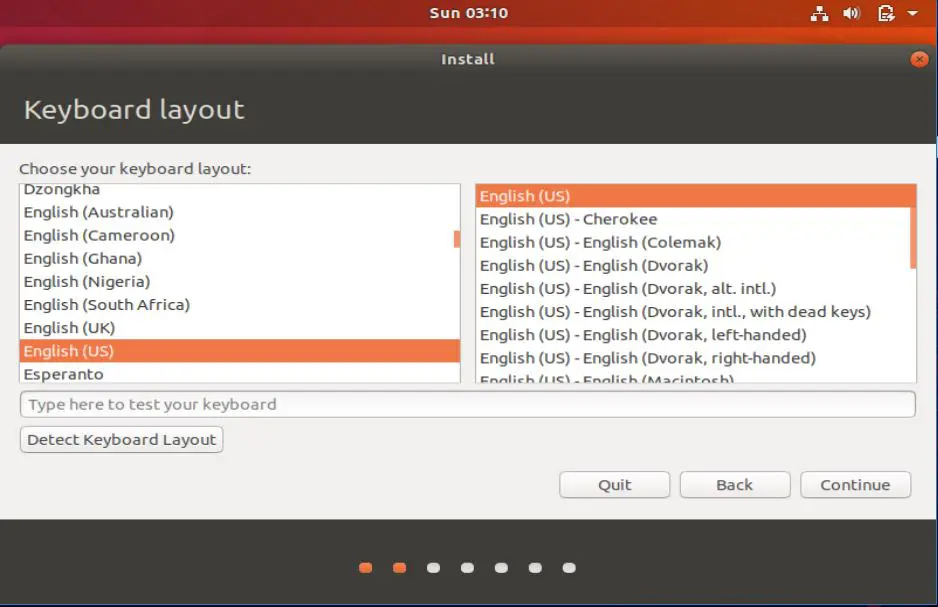Screen dimensions: 938x607
Task: Click the second progress dot indicator
Action: (x=400, y=567)
